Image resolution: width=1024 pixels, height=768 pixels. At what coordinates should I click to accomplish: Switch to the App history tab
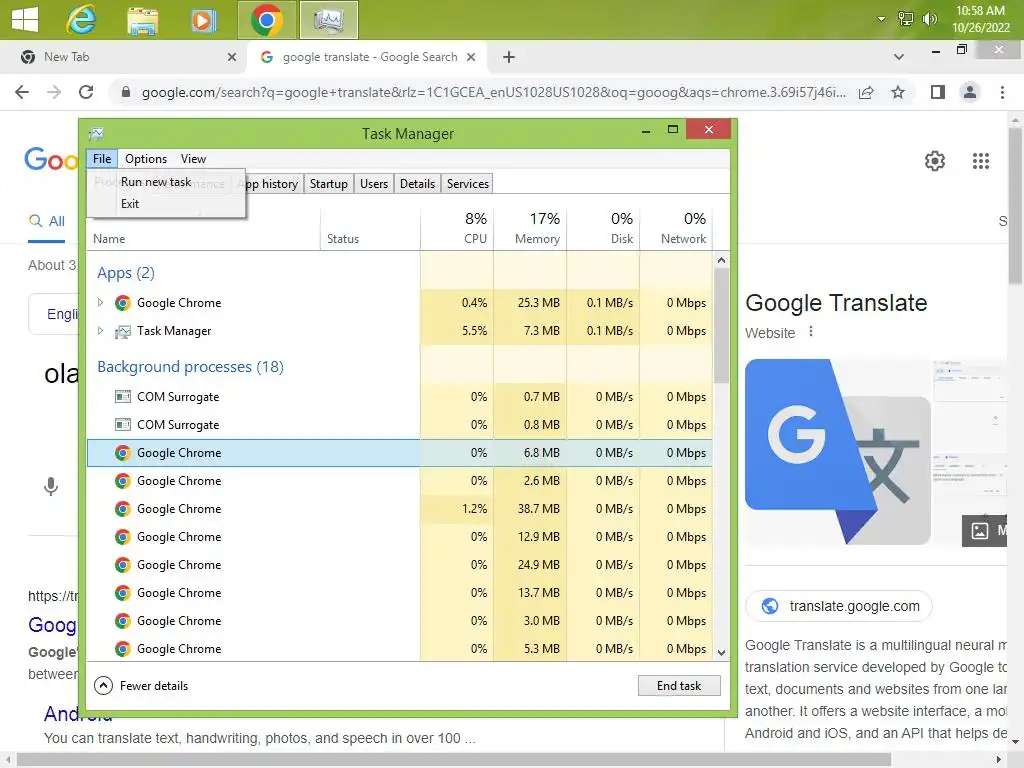274,184
